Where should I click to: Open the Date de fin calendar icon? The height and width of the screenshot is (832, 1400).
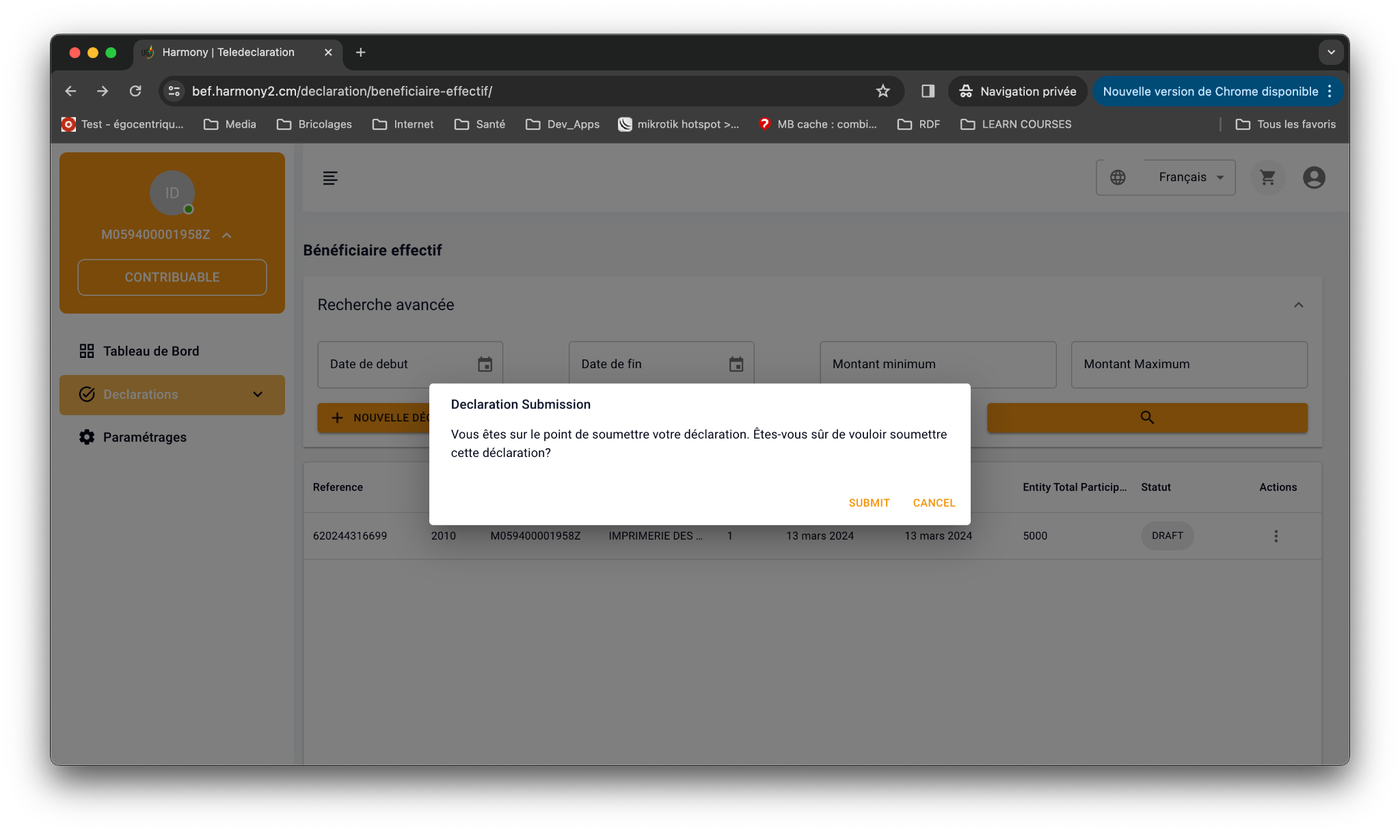736,365
